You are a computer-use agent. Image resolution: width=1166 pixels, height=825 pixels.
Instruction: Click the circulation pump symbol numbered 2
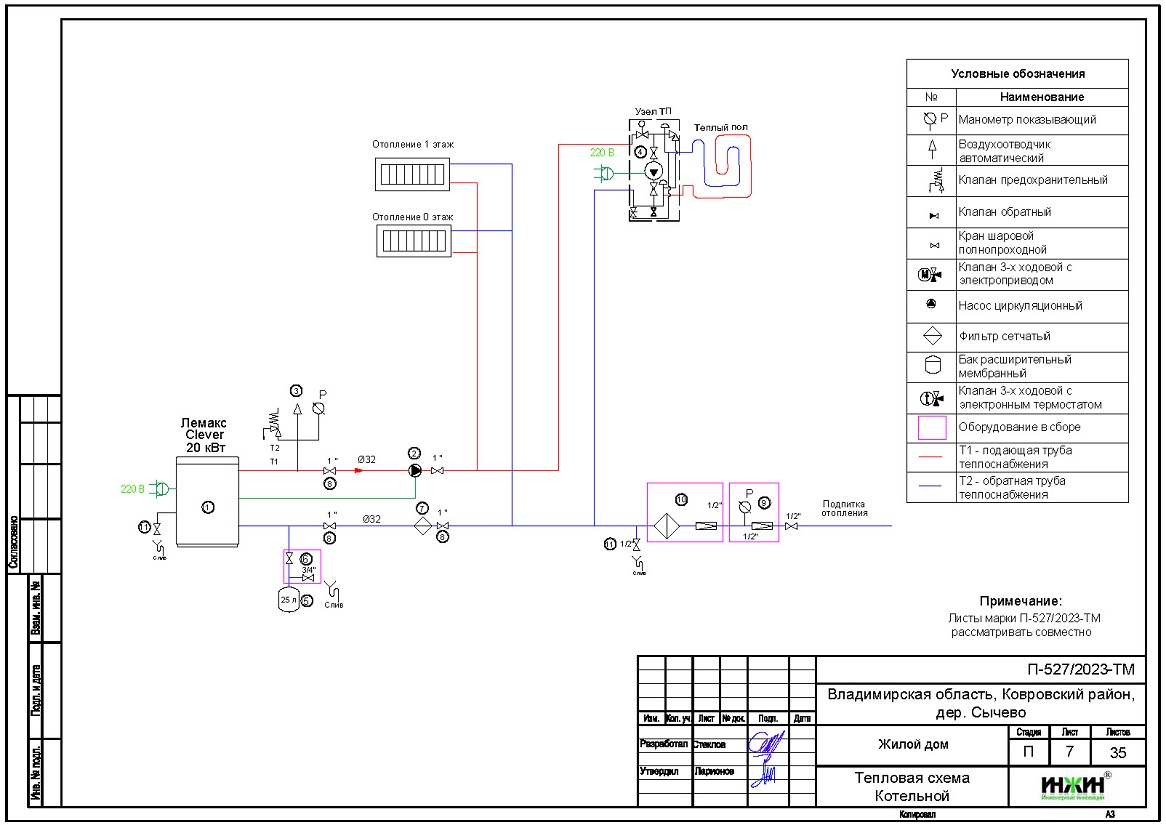(415, 470)
